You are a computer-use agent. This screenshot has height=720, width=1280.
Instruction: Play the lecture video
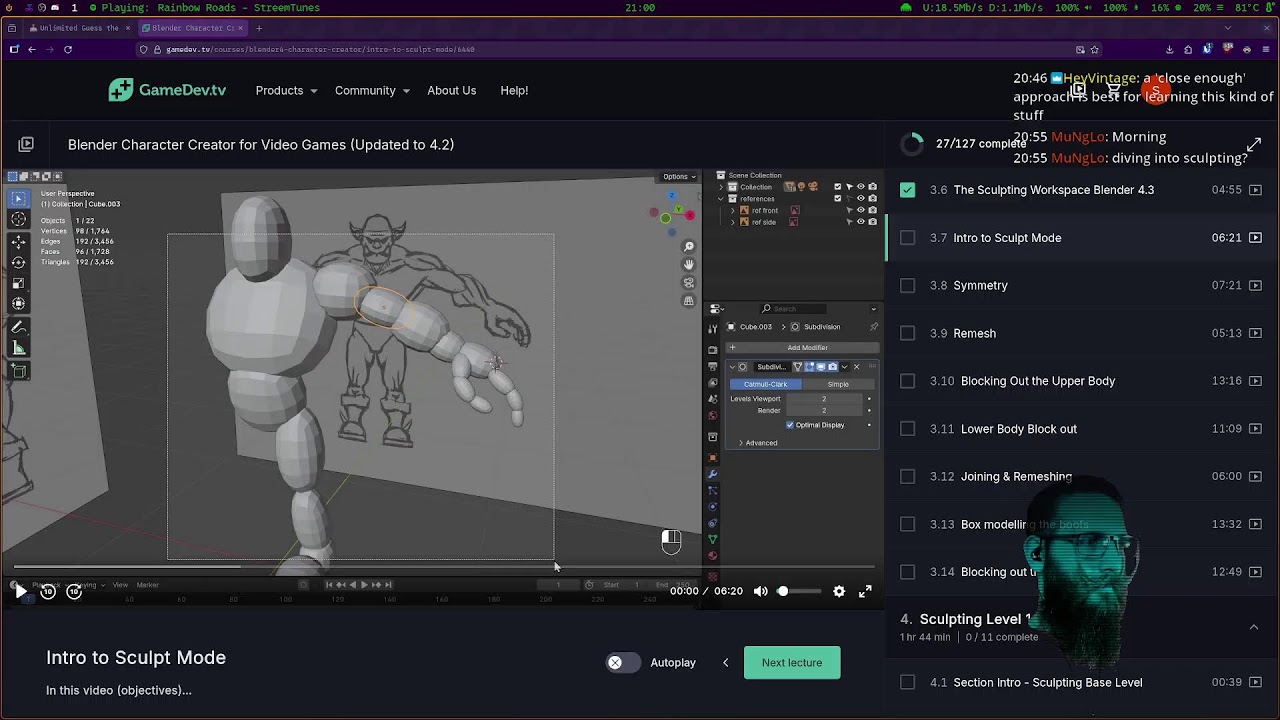pyautogui.click(x=20, y=591)
